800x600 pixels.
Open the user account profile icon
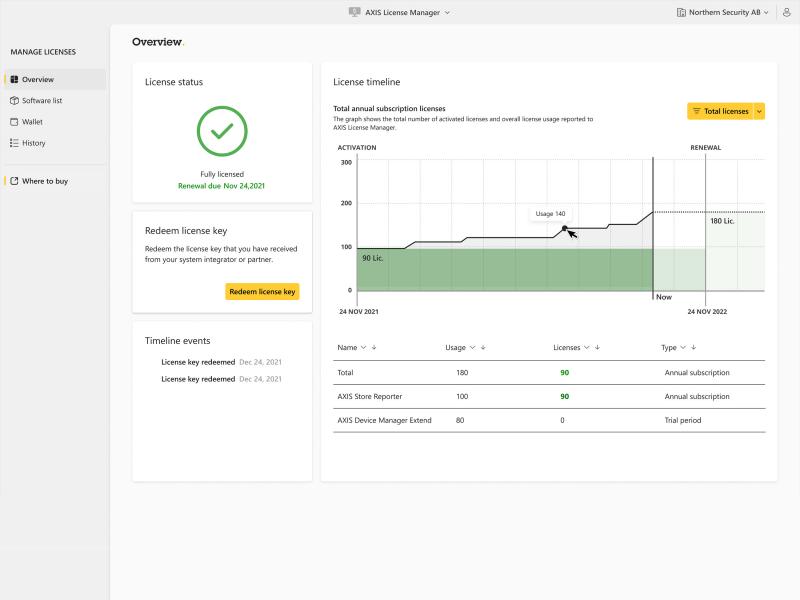(787, 12)
